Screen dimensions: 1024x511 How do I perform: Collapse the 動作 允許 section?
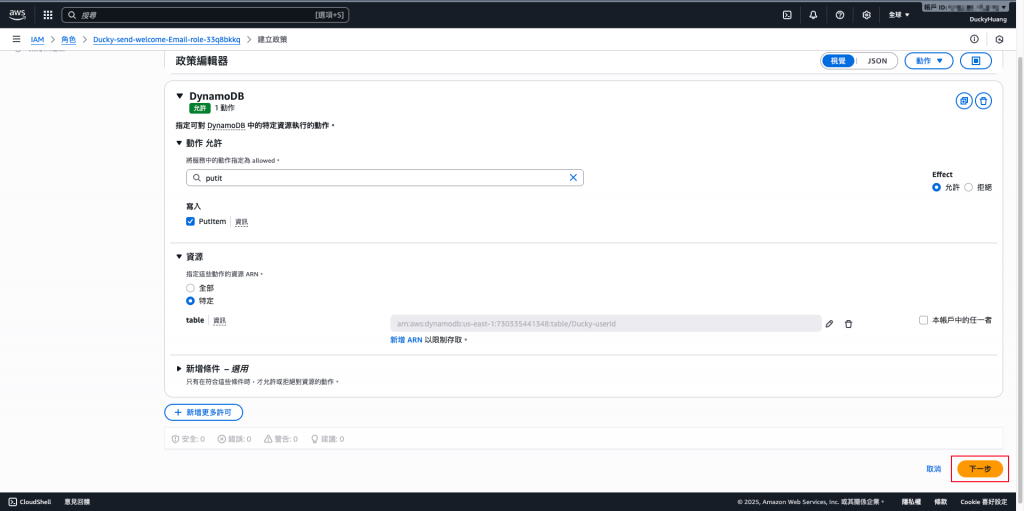180,143
